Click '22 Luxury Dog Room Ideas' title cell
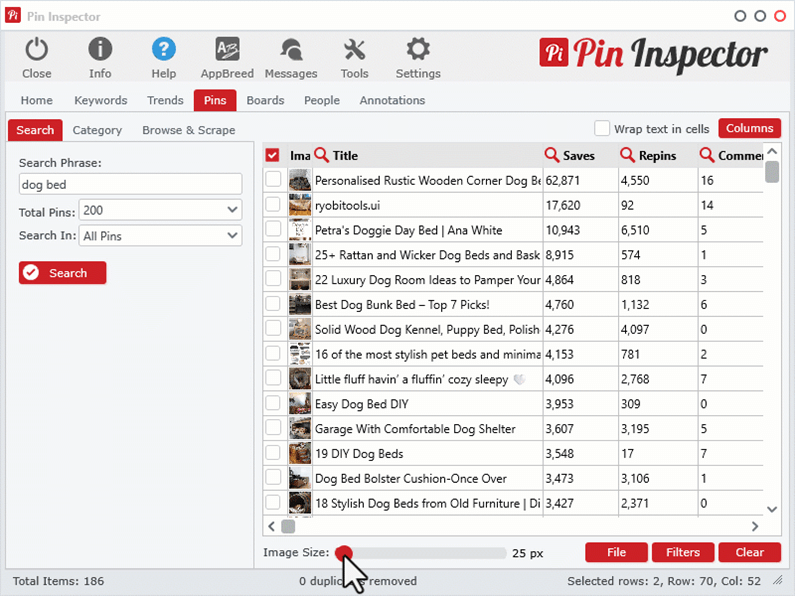795x596 pixels. click(x=427, y=280)
